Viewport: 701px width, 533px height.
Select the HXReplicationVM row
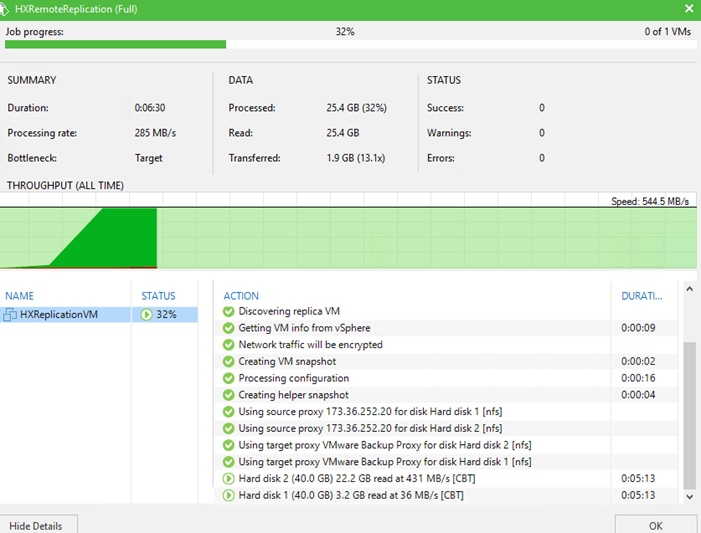click(99, 315)
